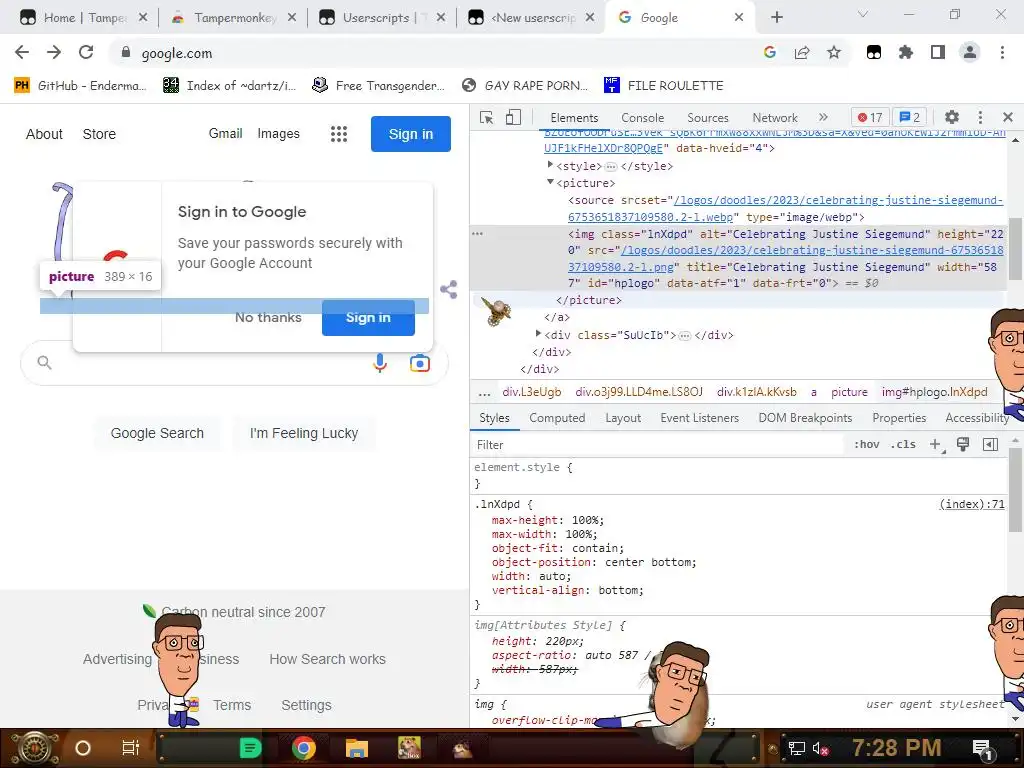Click the 2 issues message badge
Image resolution: width=1024 pixels, height=768 pixels.
click(910, 118)
